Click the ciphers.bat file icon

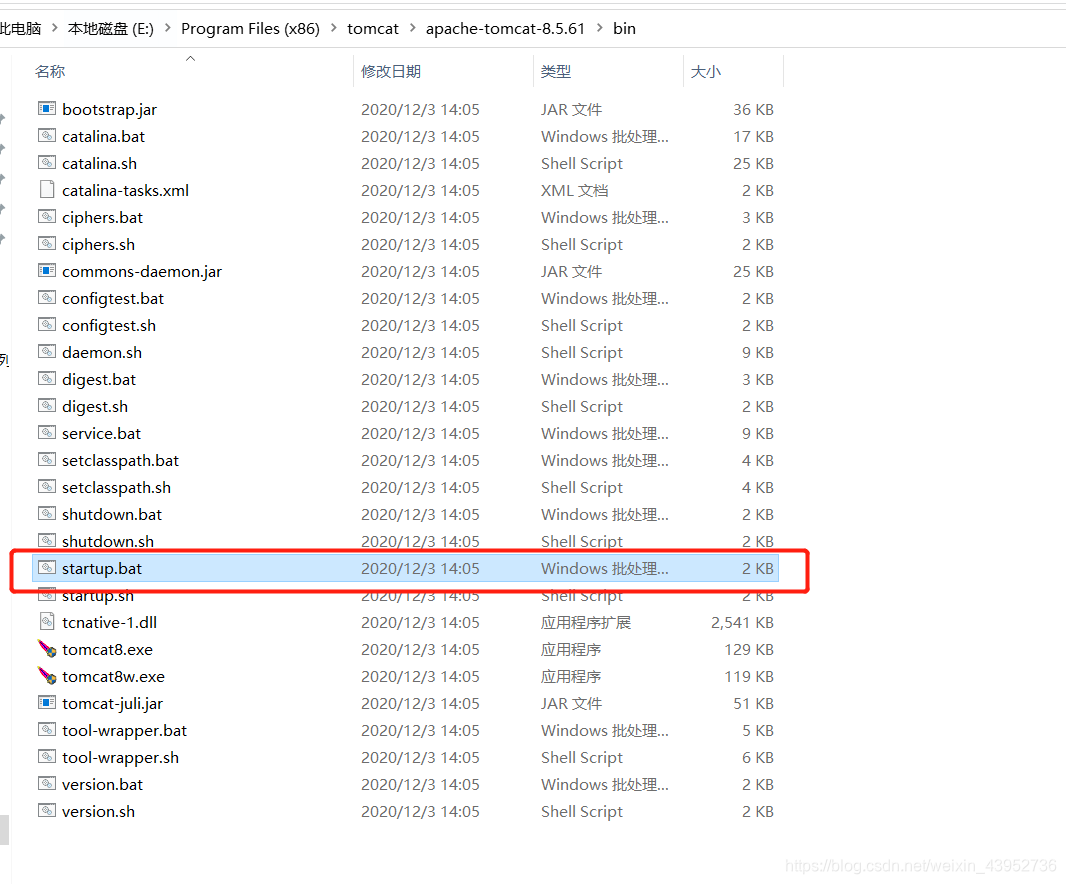tap(47, 217)
